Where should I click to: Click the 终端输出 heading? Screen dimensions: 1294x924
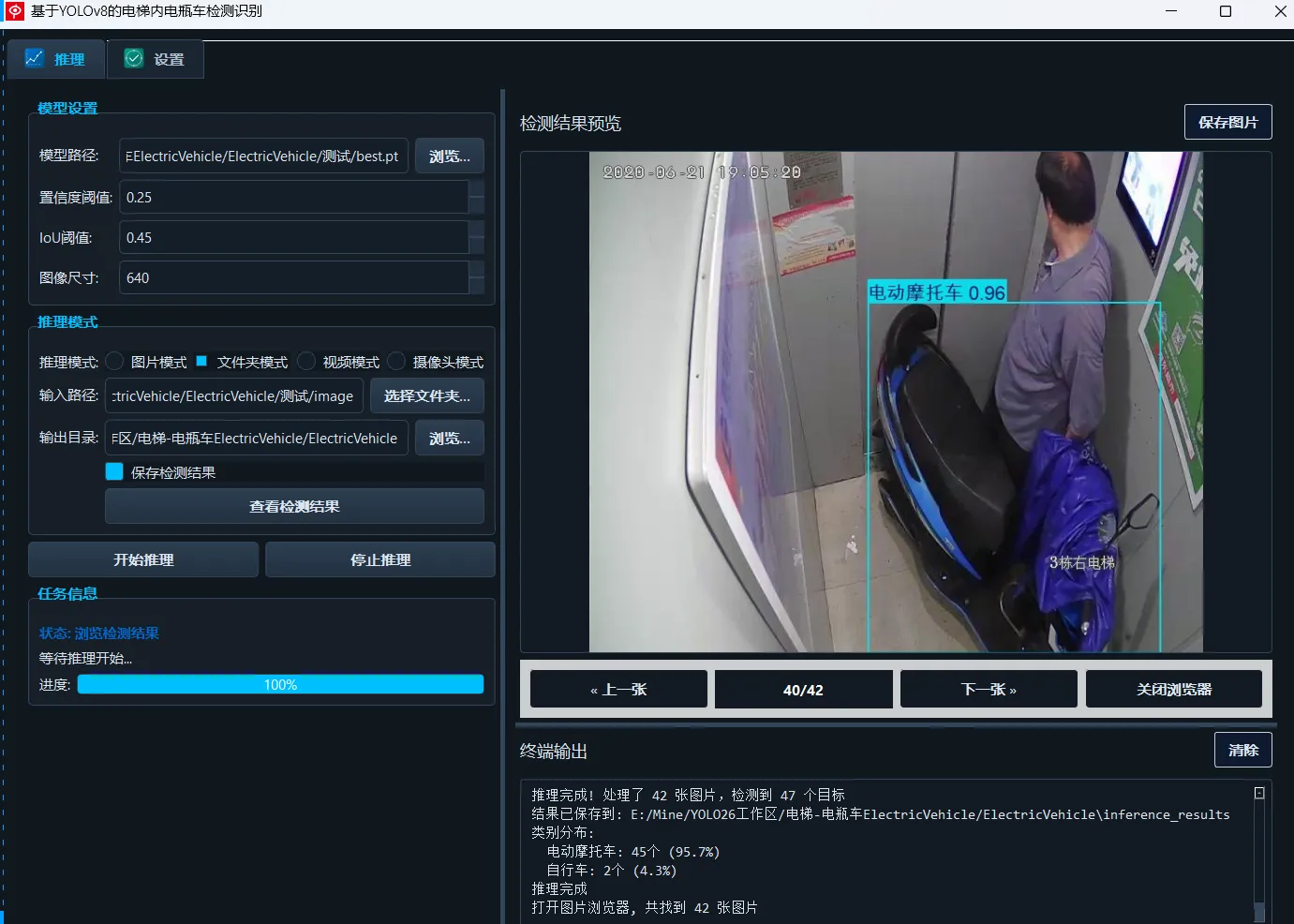554,751
